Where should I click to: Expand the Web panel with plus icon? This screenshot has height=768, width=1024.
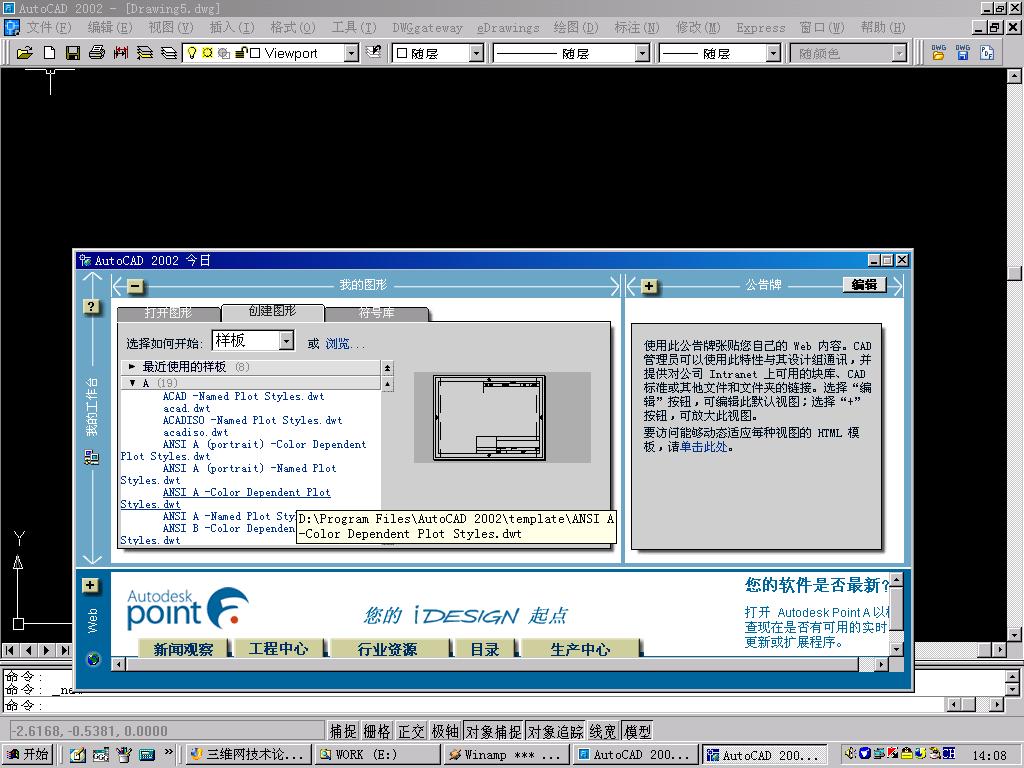pos(90,586)
